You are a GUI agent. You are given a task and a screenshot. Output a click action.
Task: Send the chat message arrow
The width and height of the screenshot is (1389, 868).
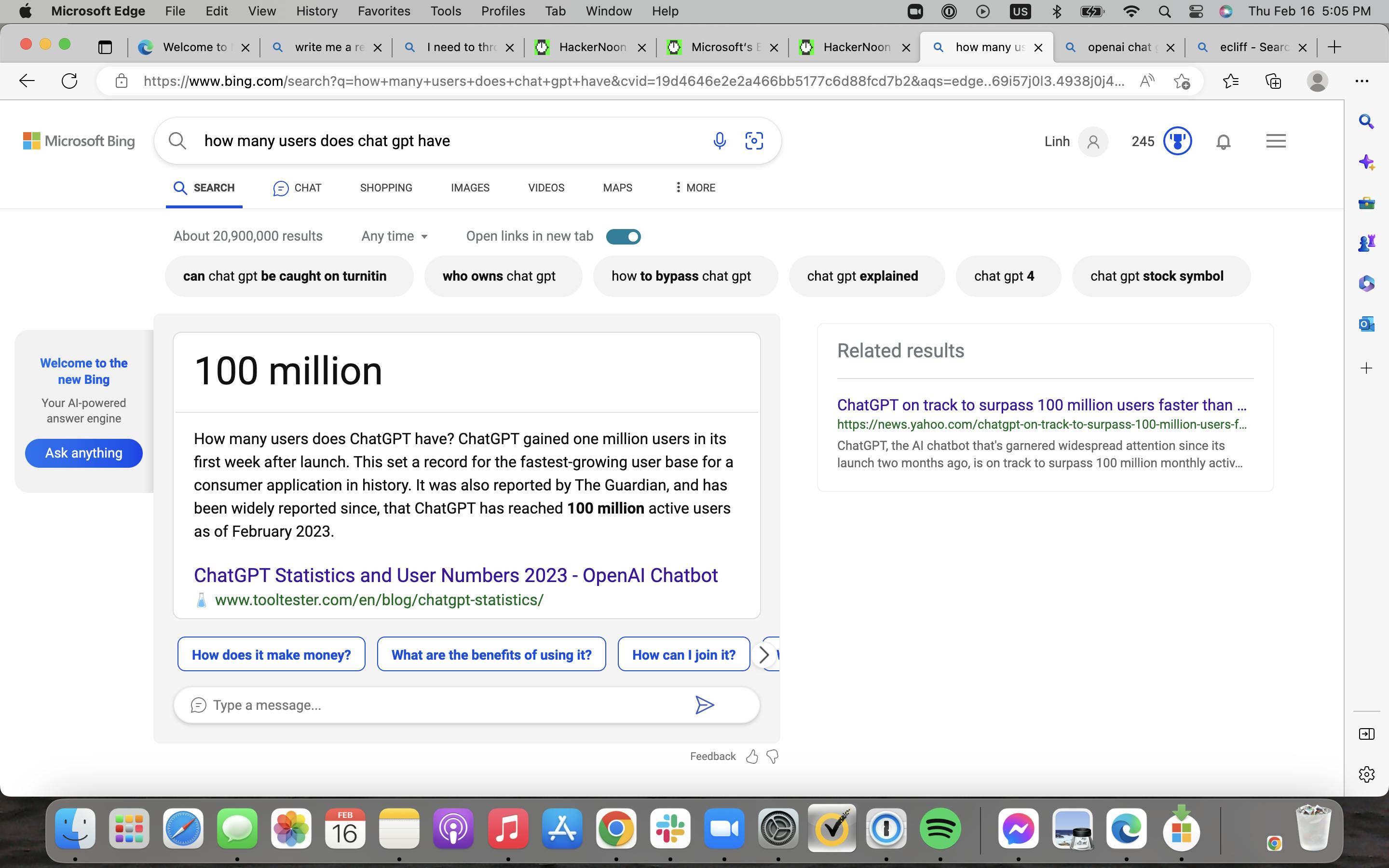(x=704, y=705)
